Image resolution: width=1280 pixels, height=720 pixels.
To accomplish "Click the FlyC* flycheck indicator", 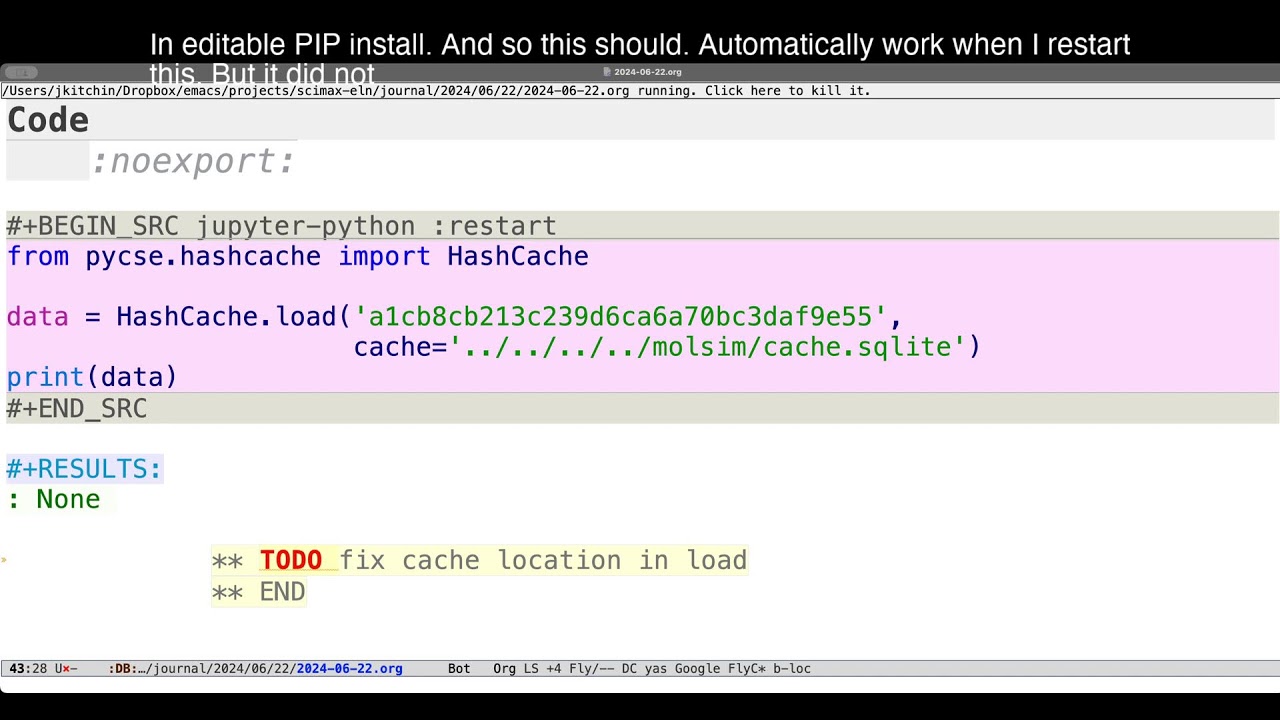I will (746, 669).
